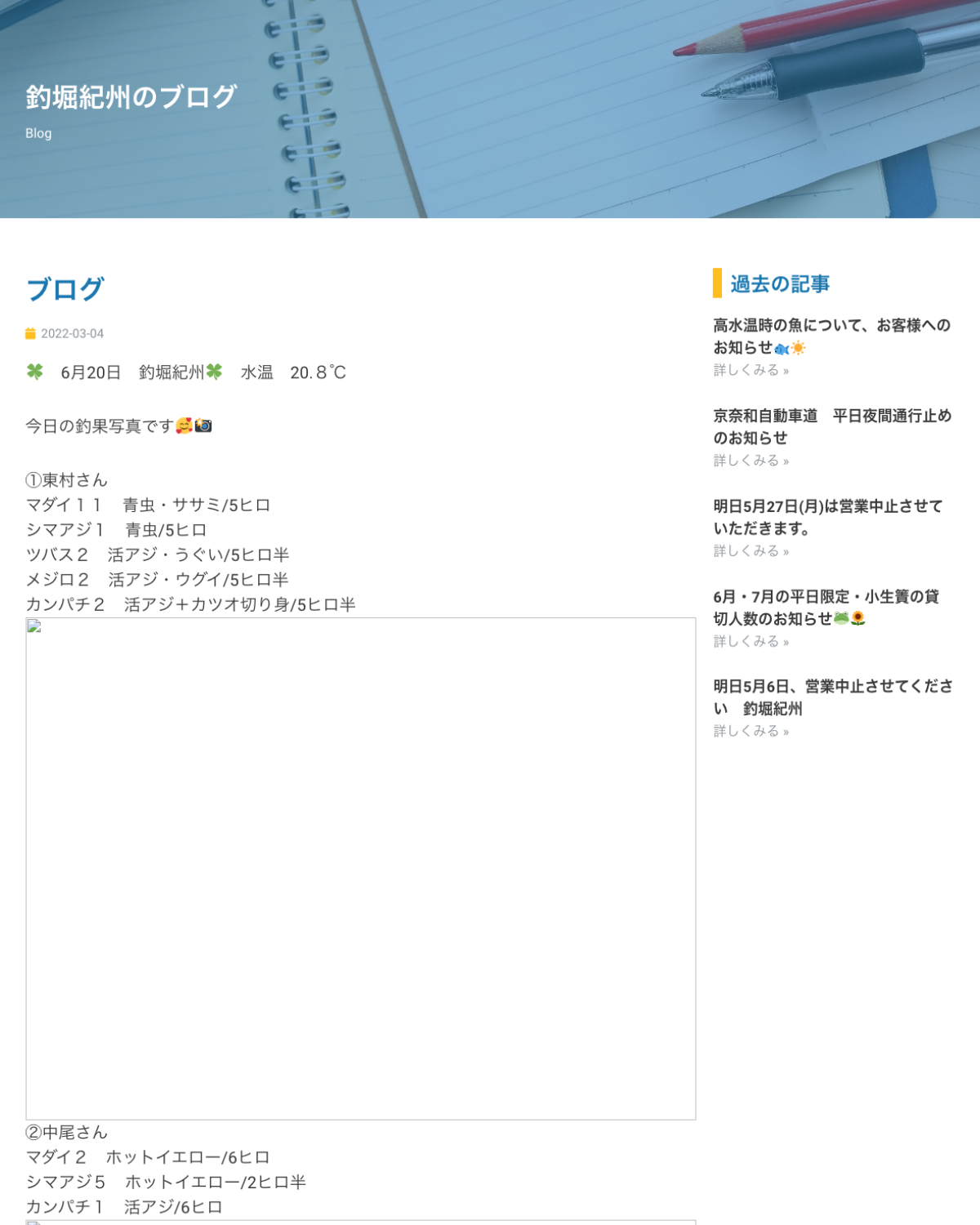The width and height of the screenshot is (980, 1225).
Task: Click the sunflower emoji in 小生簀の貸切 title
Action: [x=857, y=618]
